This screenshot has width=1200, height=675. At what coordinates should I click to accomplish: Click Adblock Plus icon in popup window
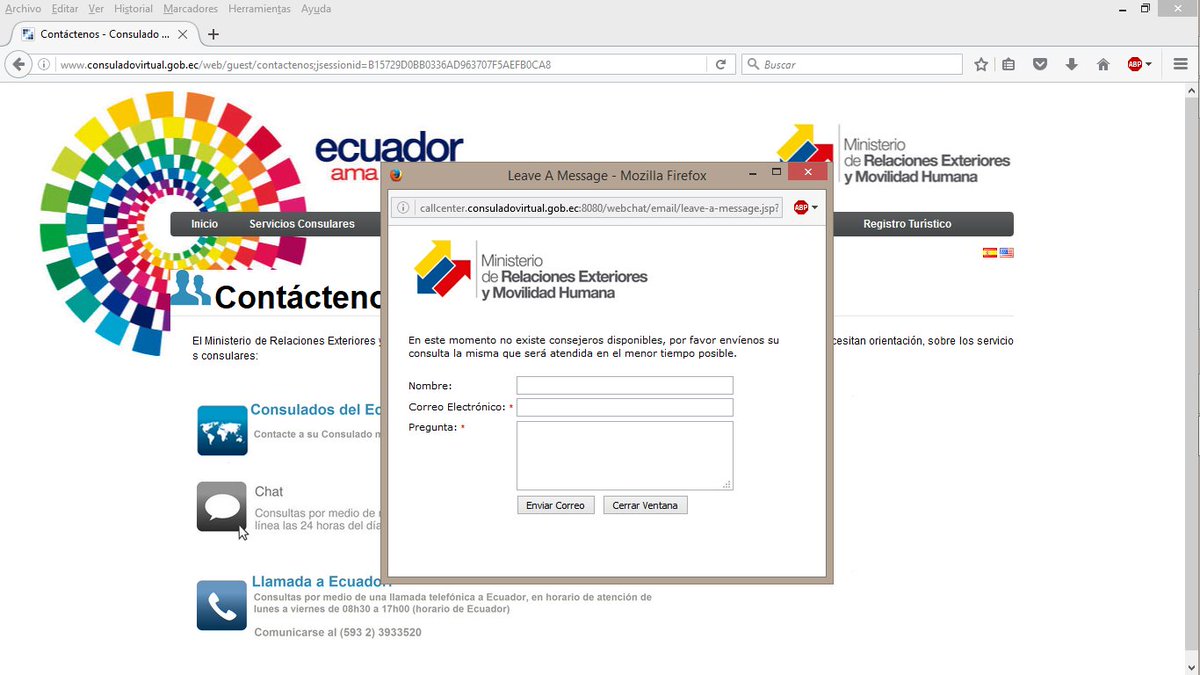point(801,208)
